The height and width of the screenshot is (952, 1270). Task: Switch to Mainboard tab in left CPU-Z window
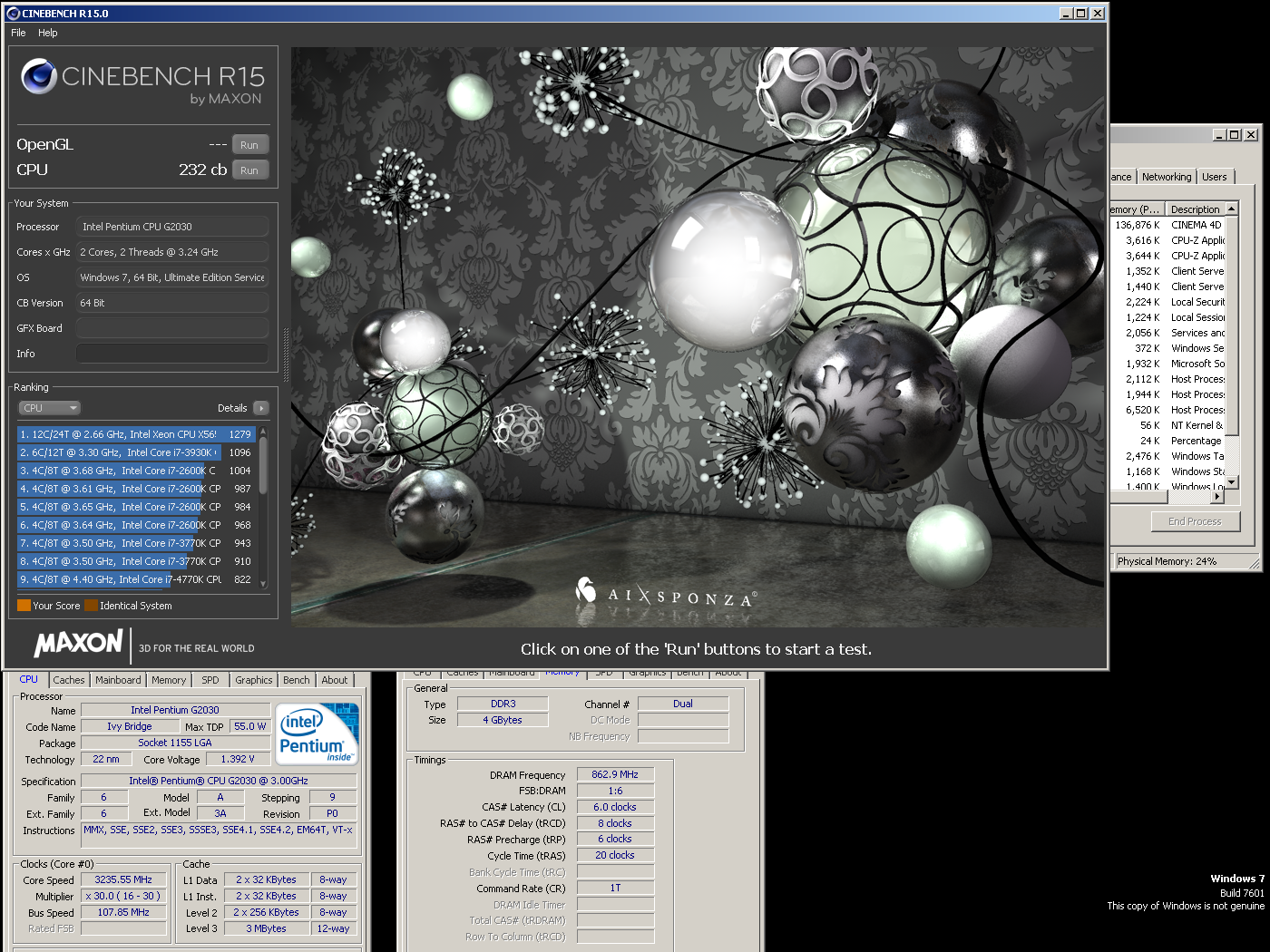[118, 680]
